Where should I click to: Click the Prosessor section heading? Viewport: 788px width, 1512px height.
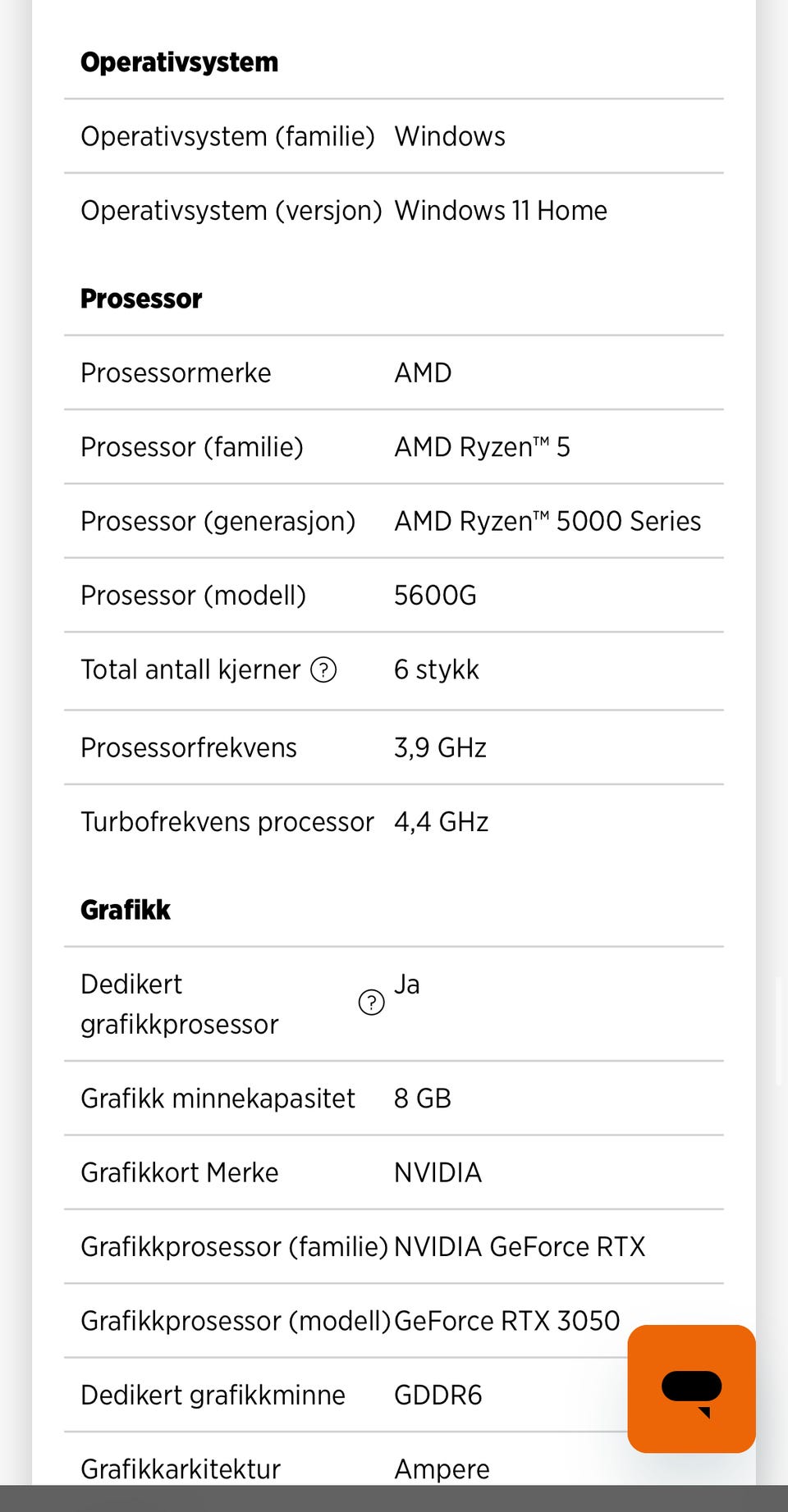141,299
